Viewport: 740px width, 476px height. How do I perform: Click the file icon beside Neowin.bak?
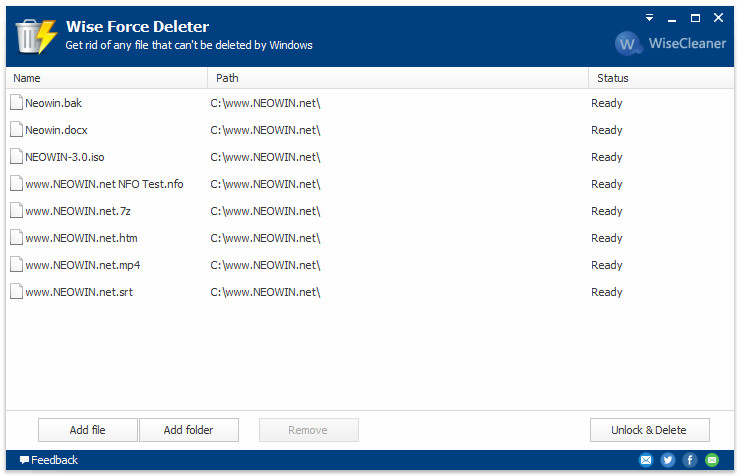pyautogui.click(x=17, y=102)
